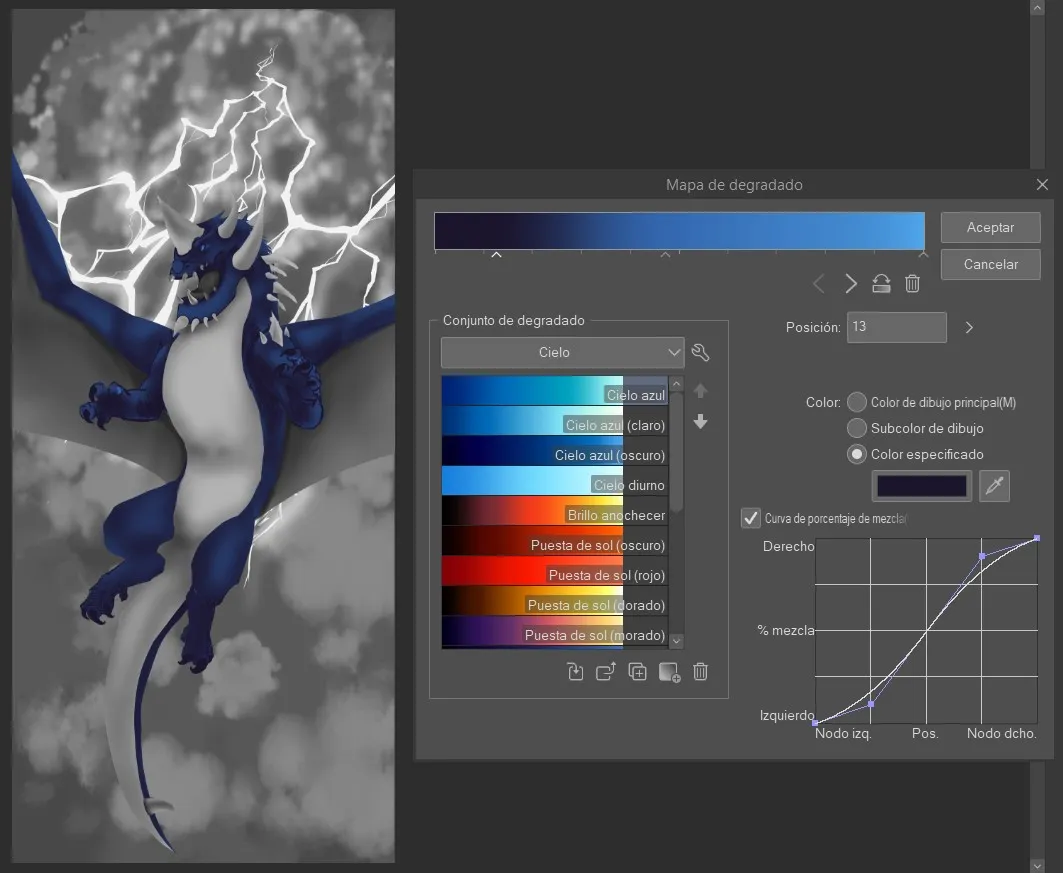Screen dimensions: 1063x873
Task: Open gradient set settings wrench
Action: (x=700, y=352)
